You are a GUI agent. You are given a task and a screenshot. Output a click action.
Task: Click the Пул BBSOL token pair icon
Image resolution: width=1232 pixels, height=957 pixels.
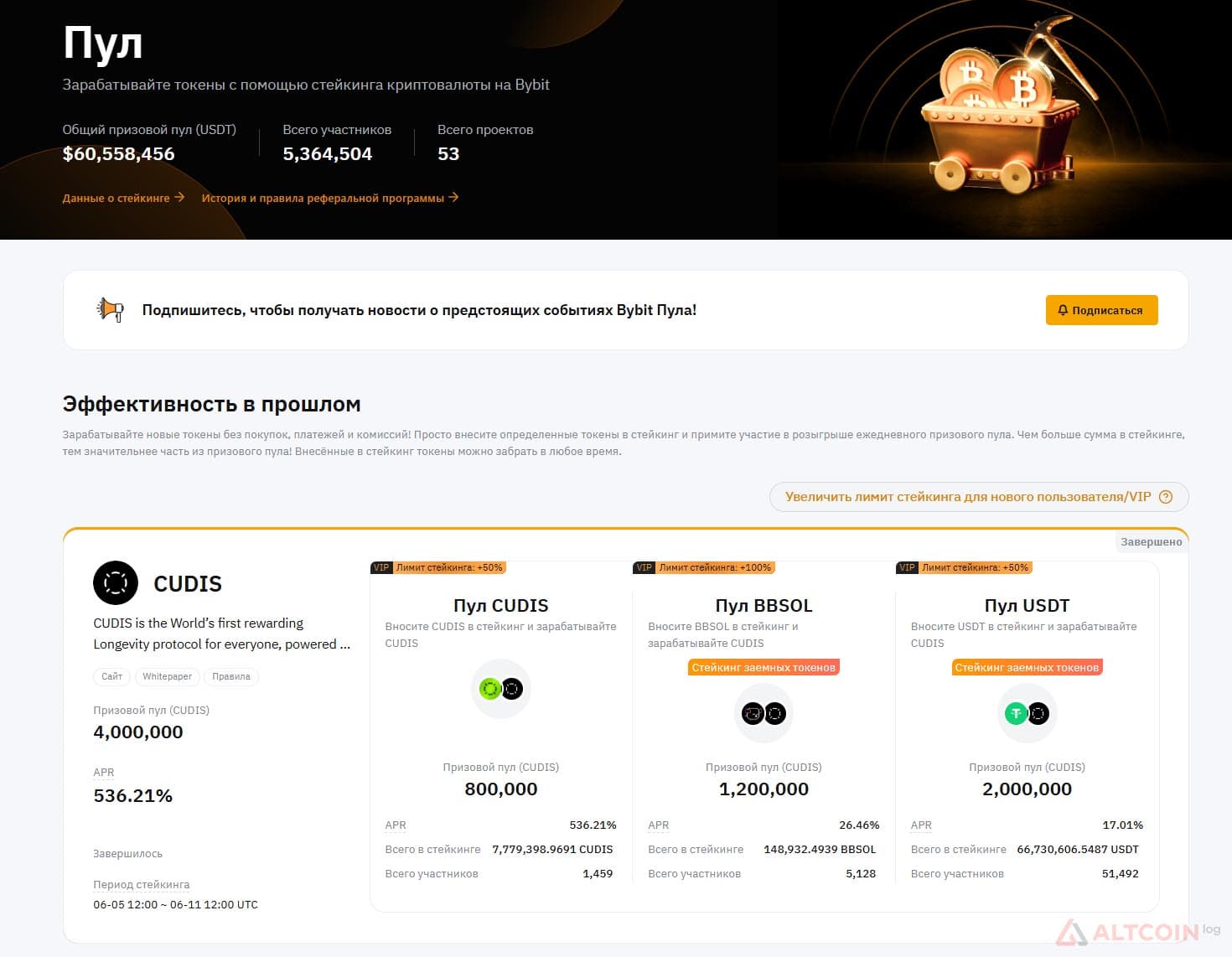point(764,713)
